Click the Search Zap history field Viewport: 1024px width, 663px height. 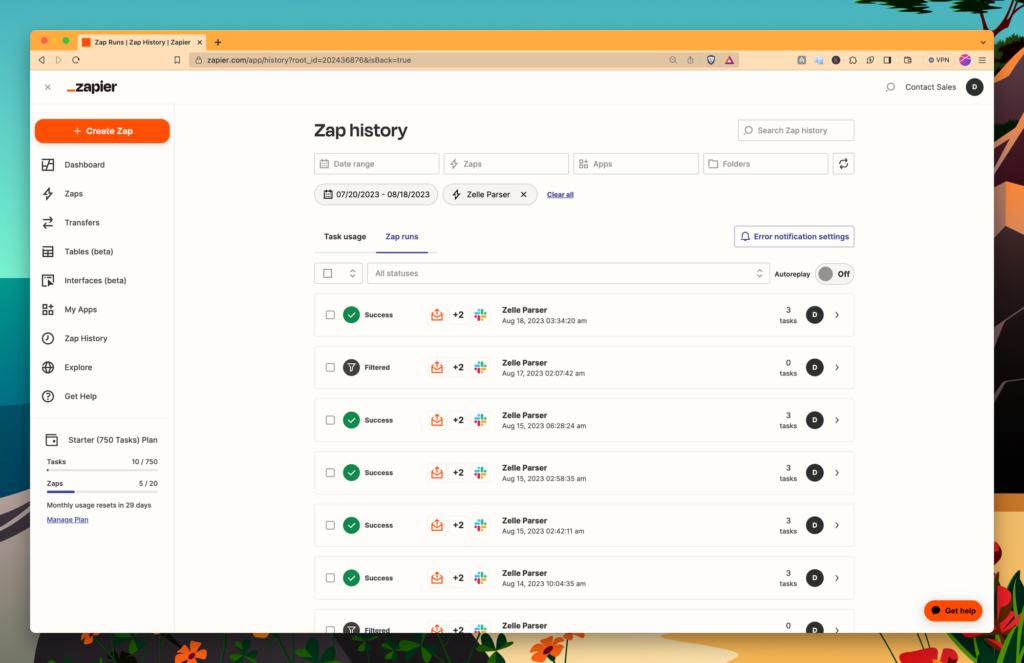click(x=797, y=130)
